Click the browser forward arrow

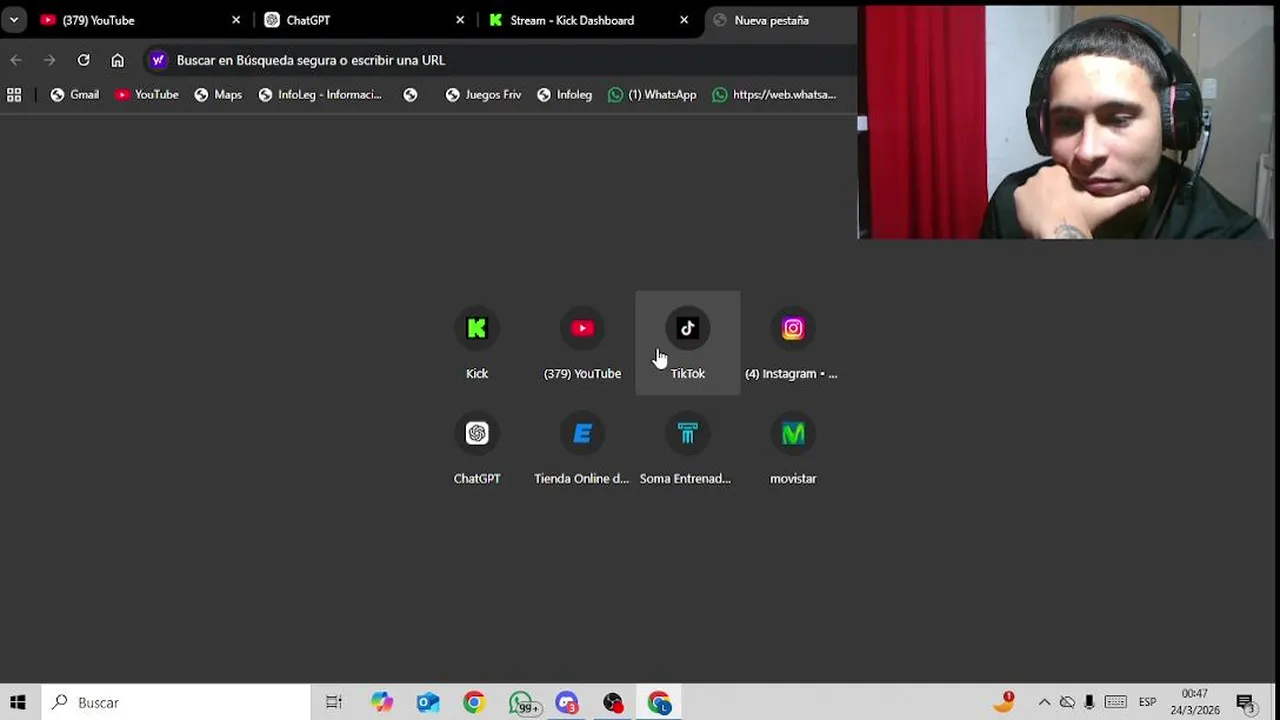click(50, 60)
